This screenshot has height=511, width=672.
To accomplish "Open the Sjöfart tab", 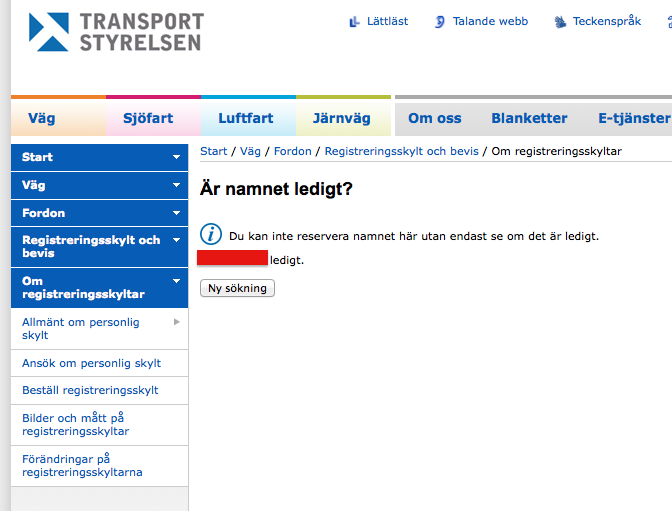I will click(x=148, y=118).
